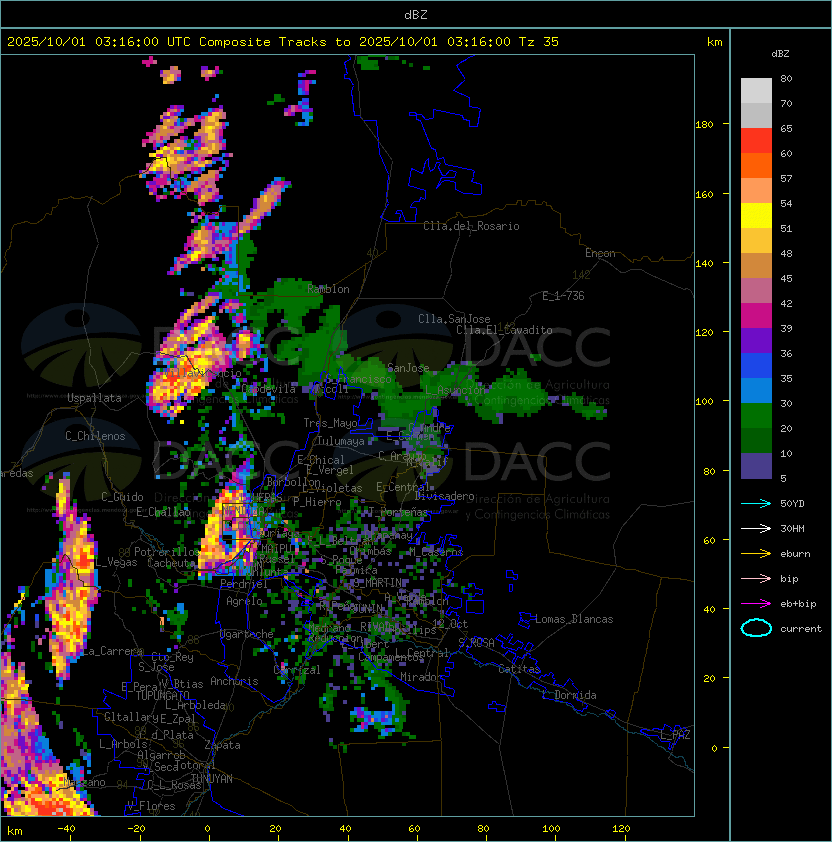The height and width of the screenshot is (842, 832).
Task: Click the 'Zapata' place label
Action: click(222, 745)
